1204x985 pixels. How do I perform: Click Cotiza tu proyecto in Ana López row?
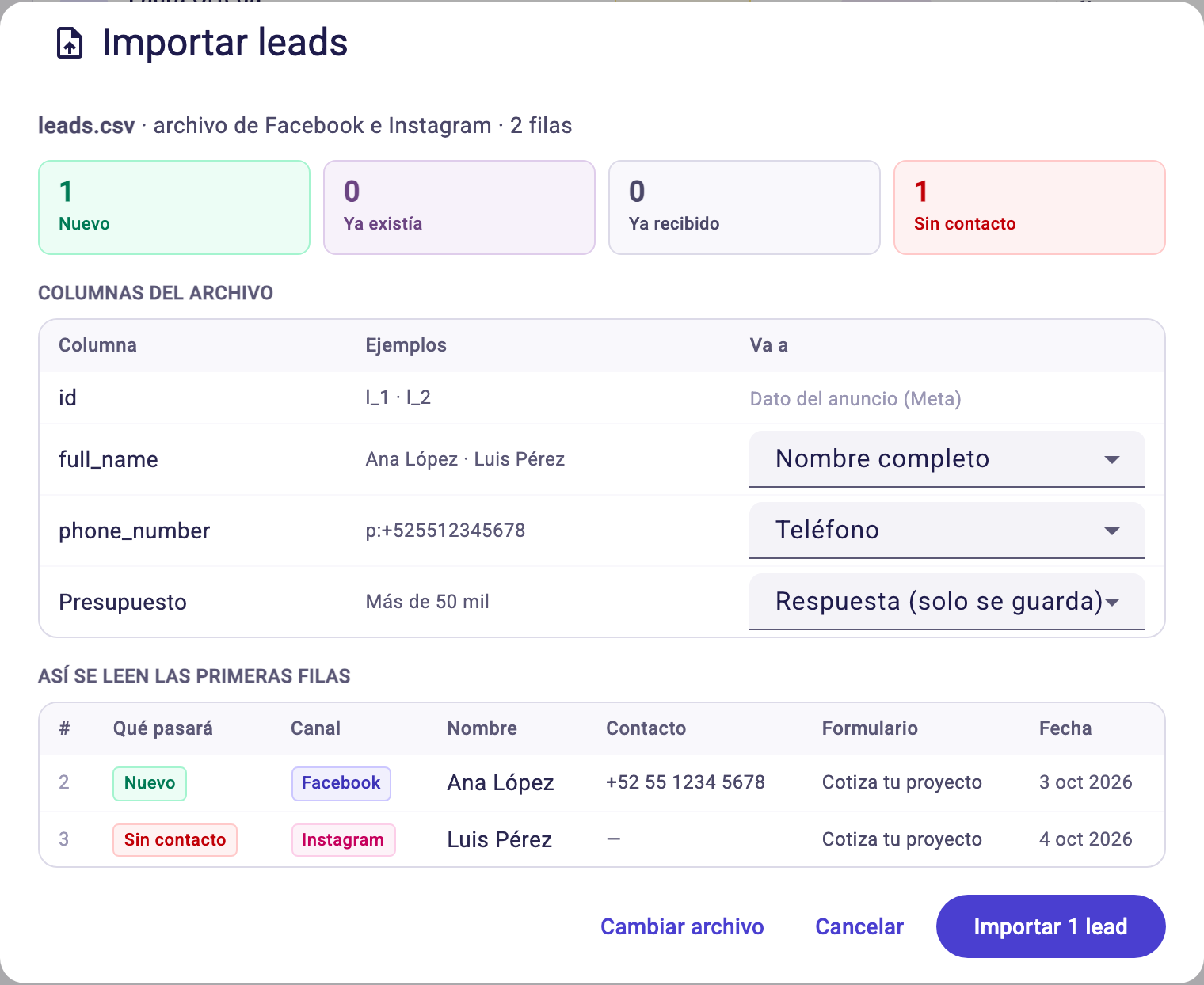[x=902, y=782]
